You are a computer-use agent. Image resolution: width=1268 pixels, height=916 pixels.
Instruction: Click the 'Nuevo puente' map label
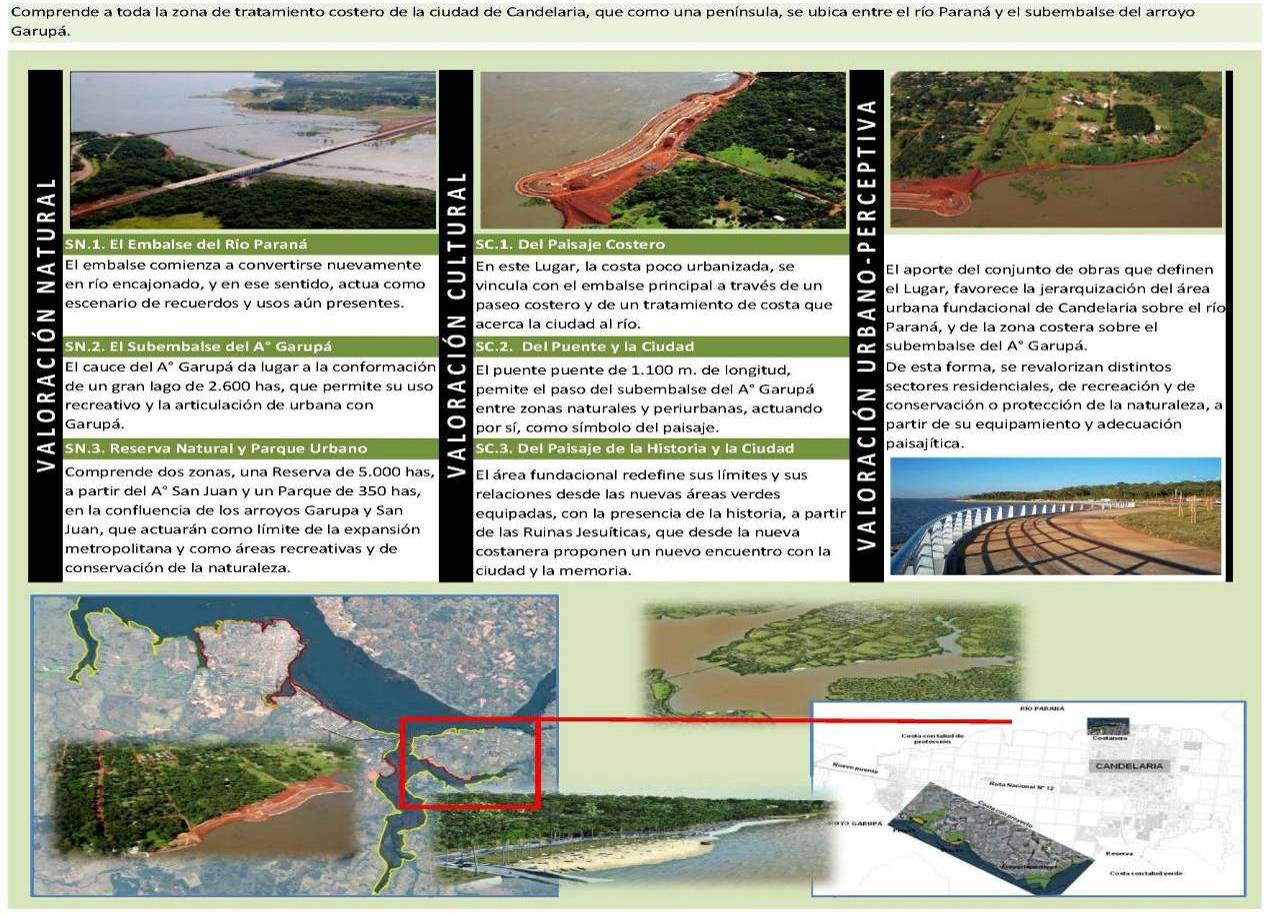tap(853, 768)
